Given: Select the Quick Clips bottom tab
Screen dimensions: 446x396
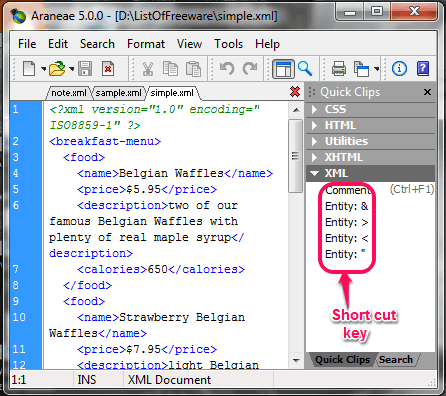Looking at the screenshot, I should point(343,360).
